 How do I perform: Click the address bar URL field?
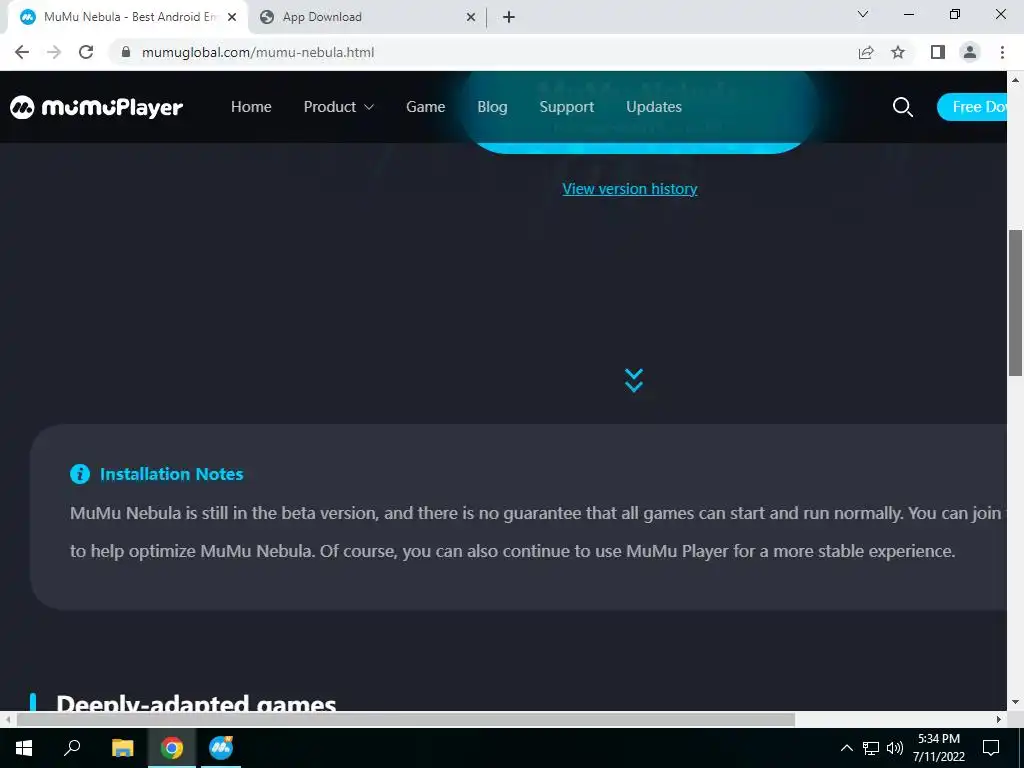483,52
